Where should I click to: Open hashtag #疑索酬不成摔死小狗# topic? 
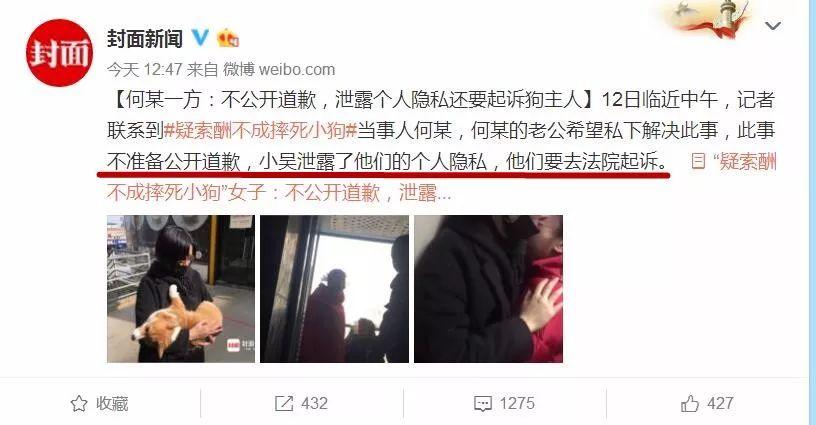pyautogui.click(x=260, y=131)
